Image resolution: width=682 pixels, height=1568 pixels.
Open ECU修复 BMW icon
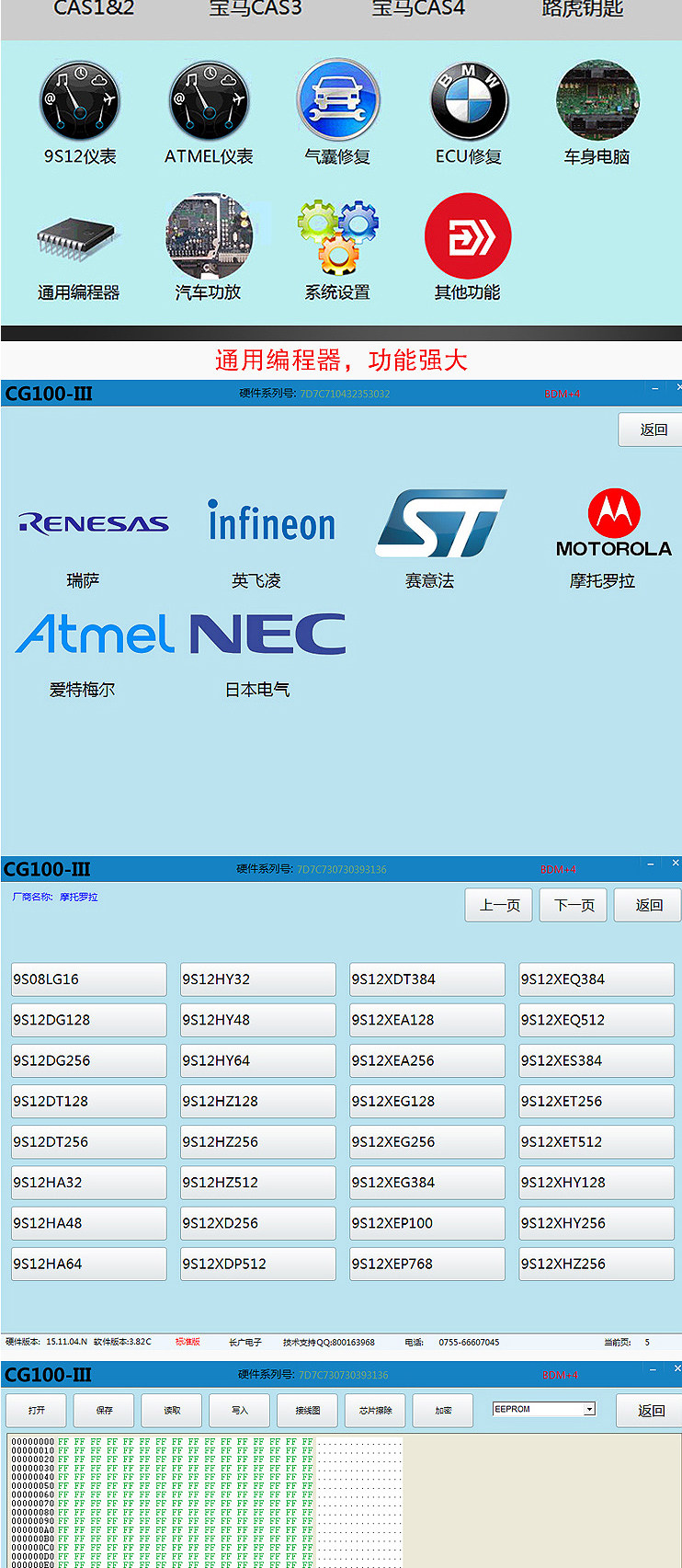coord(469,99)
